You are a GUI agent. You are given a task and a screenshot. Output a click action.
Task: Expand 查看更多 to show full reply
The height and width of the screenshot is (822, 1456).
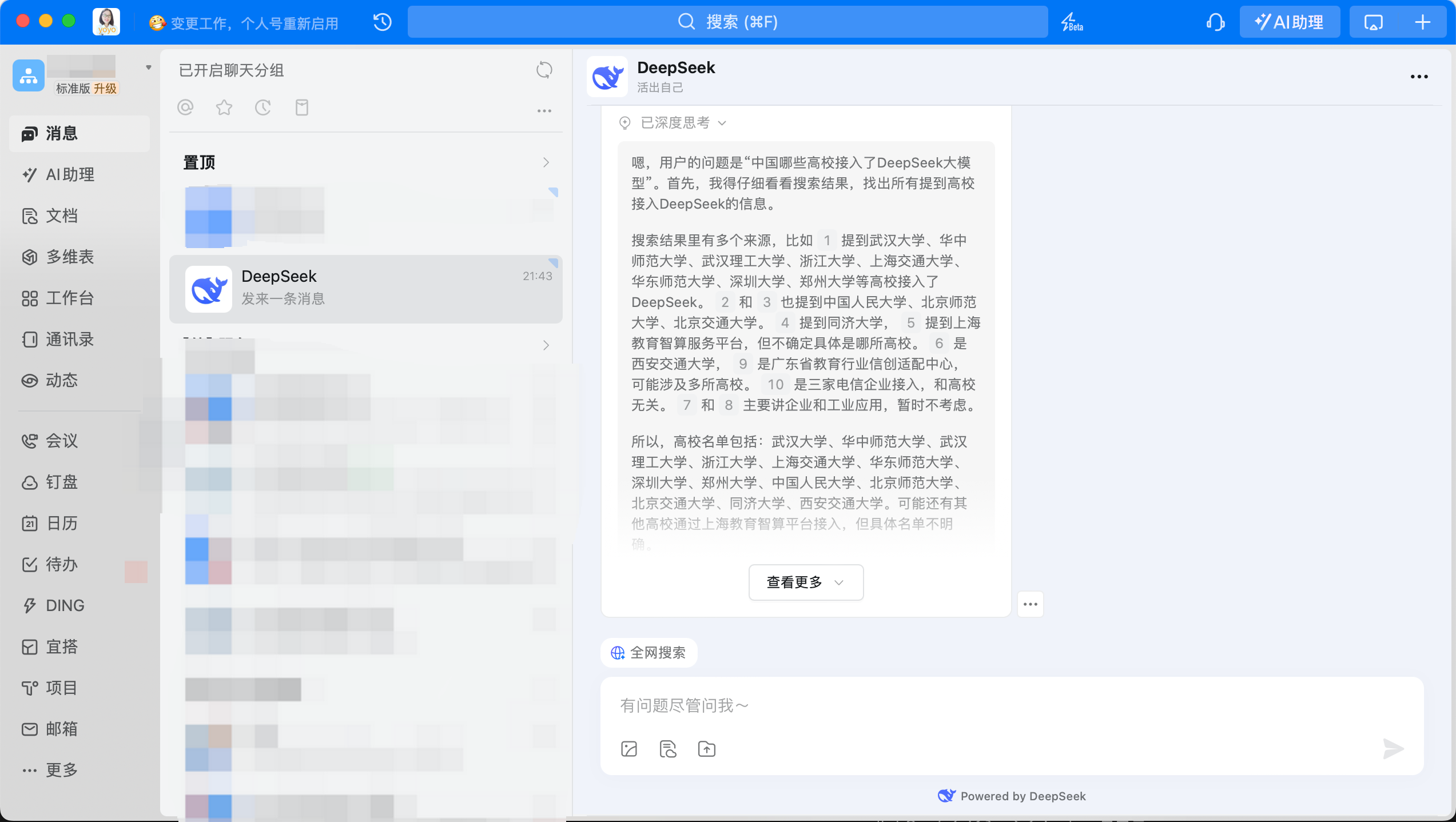805,582
